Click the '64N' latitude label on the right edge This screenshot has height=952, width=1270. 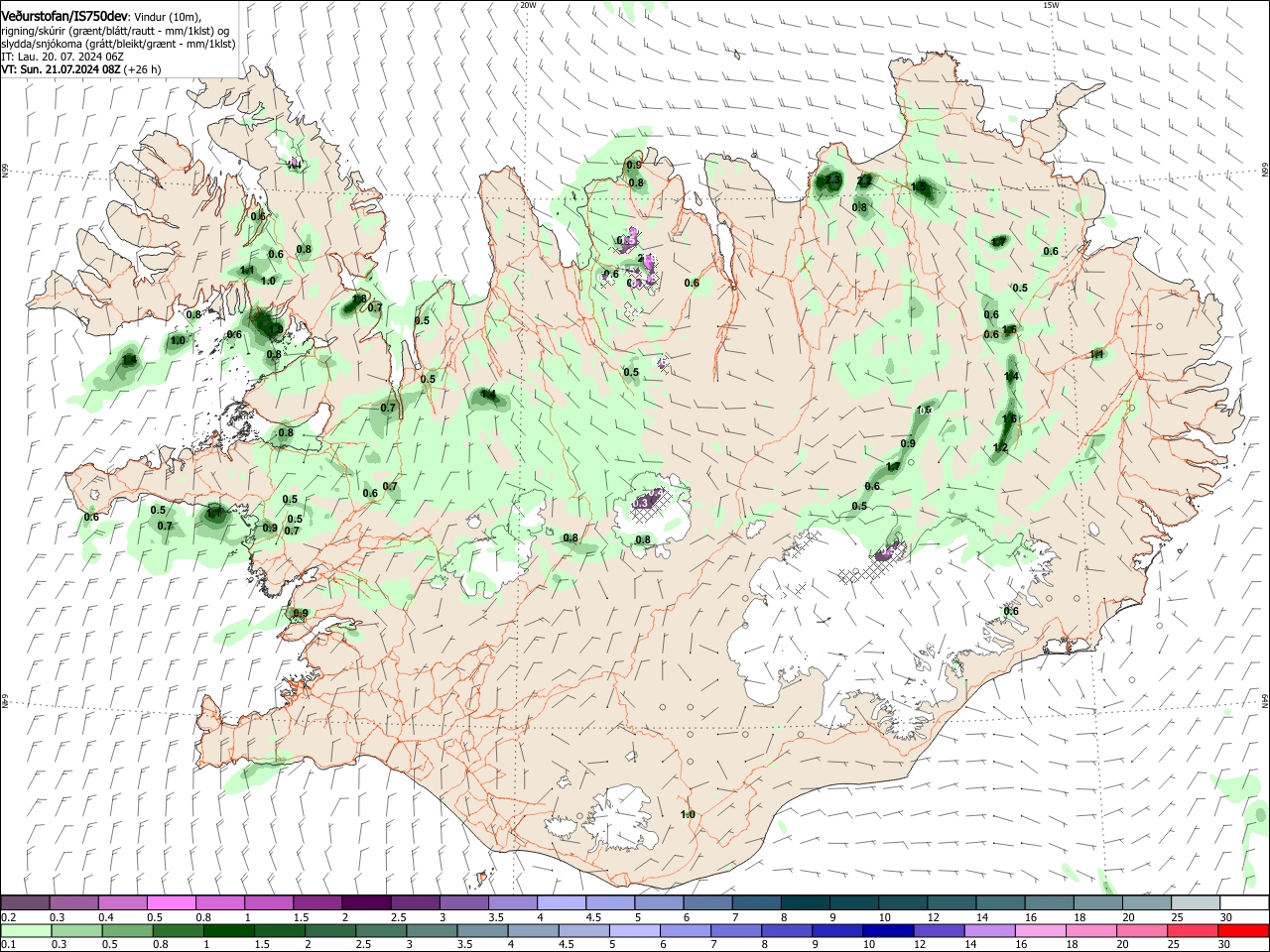click(x=1265, y=701)
